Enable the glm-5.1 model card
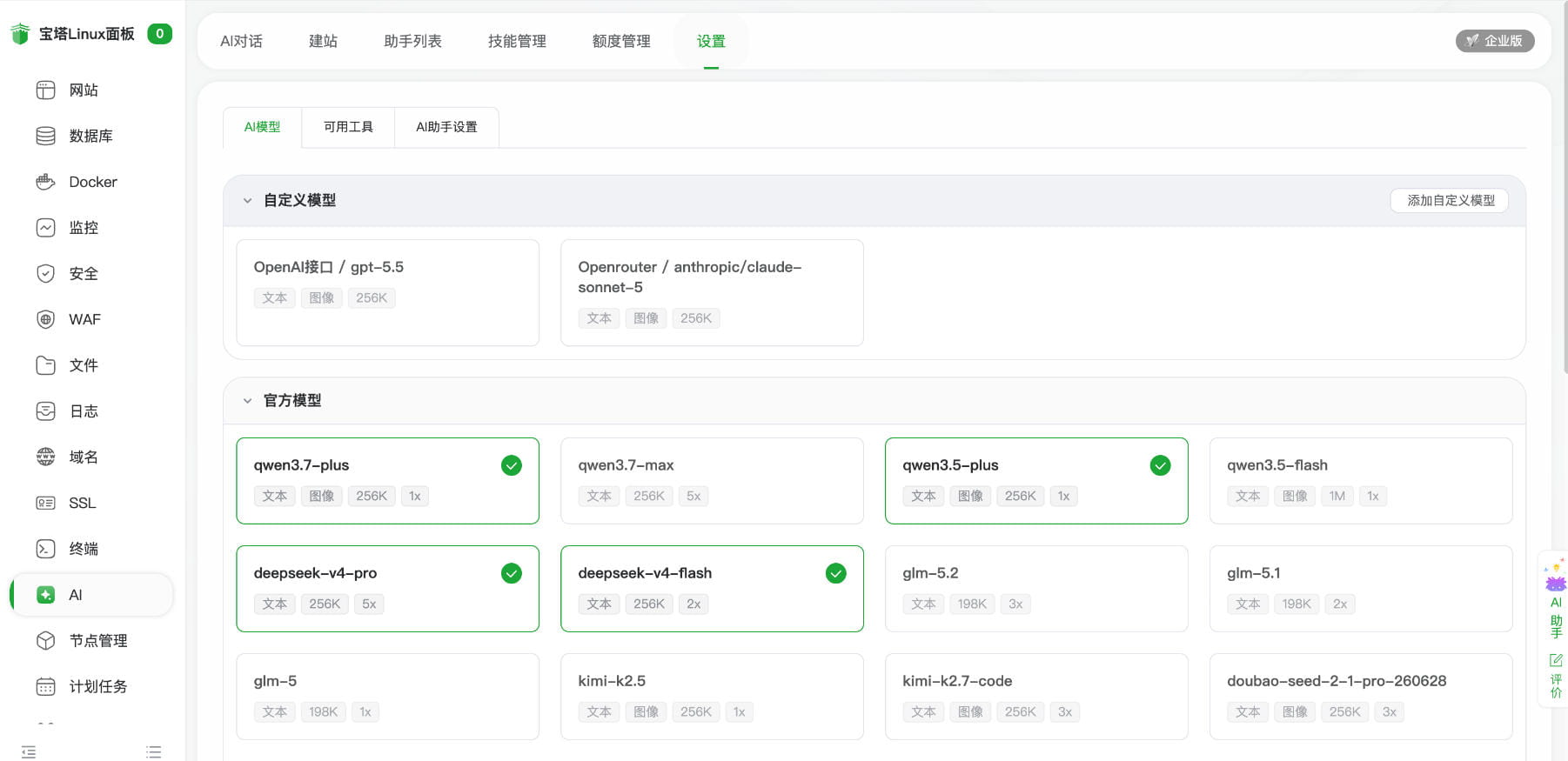 (x=1361, y=589)
